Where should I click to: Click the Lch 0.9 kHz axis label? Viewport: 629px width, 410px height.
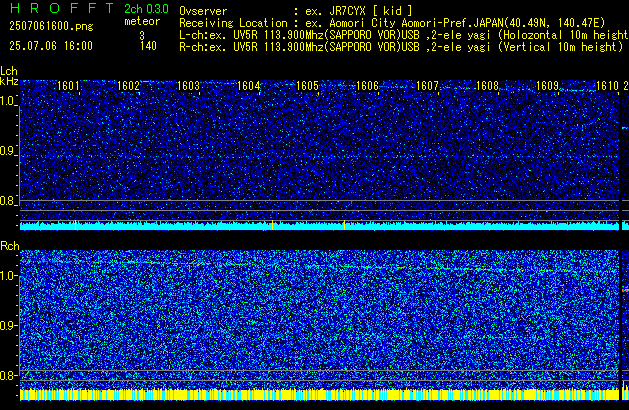[8, 151]
